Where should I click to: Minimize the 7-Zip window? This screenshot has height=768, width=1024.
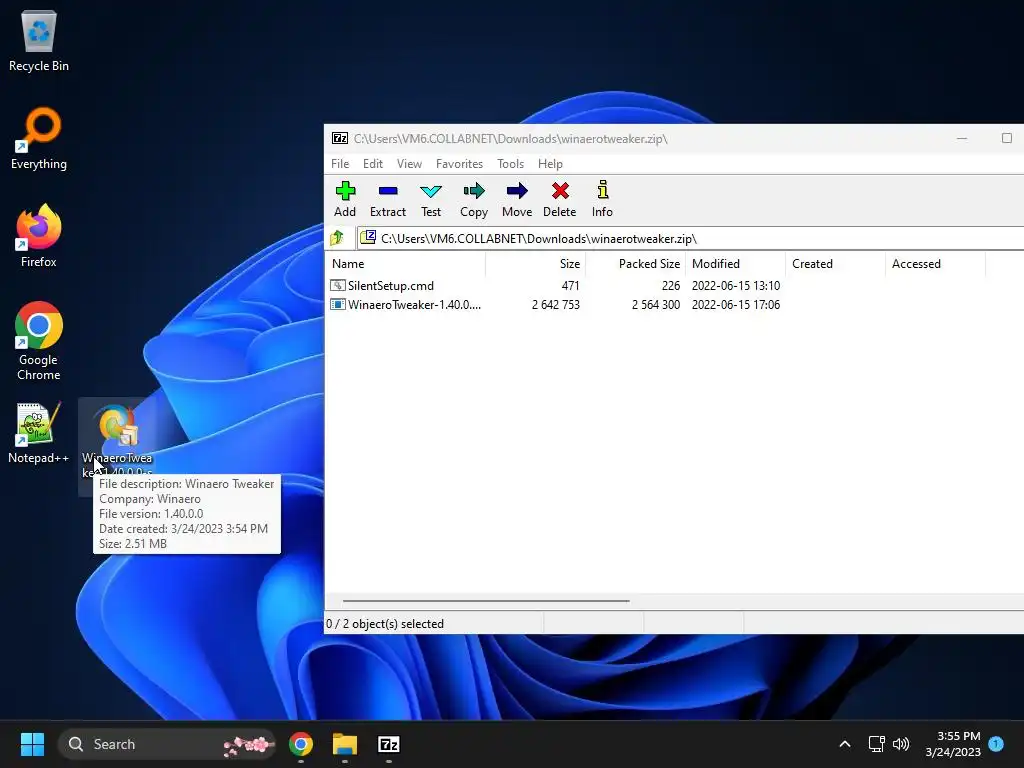tap(962, 138)
